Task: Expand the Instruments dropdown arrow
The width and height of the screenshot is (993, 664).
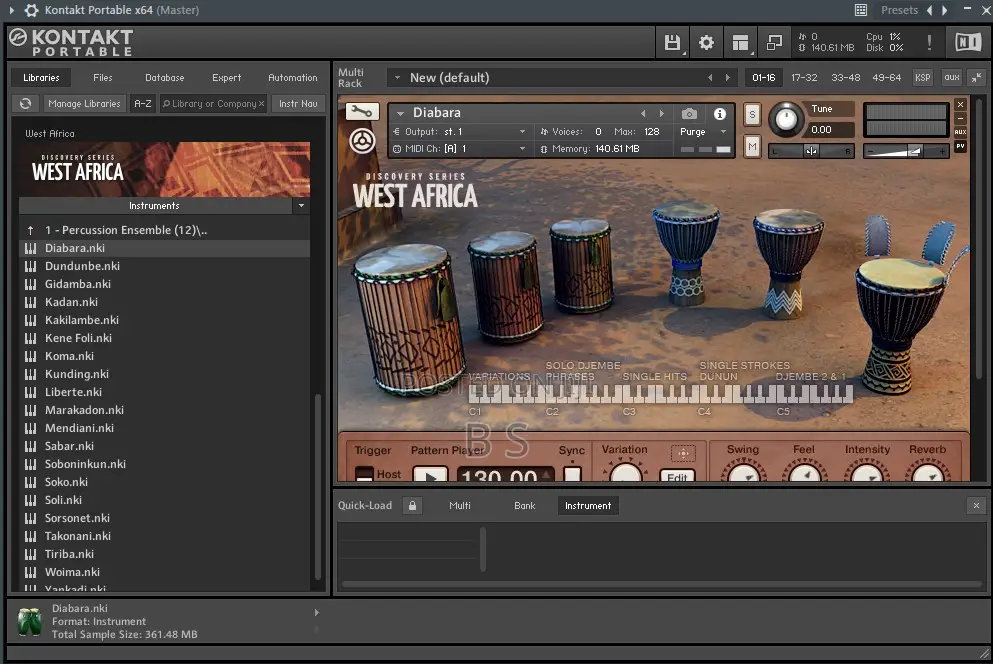Action: click(x=301, y=206)
